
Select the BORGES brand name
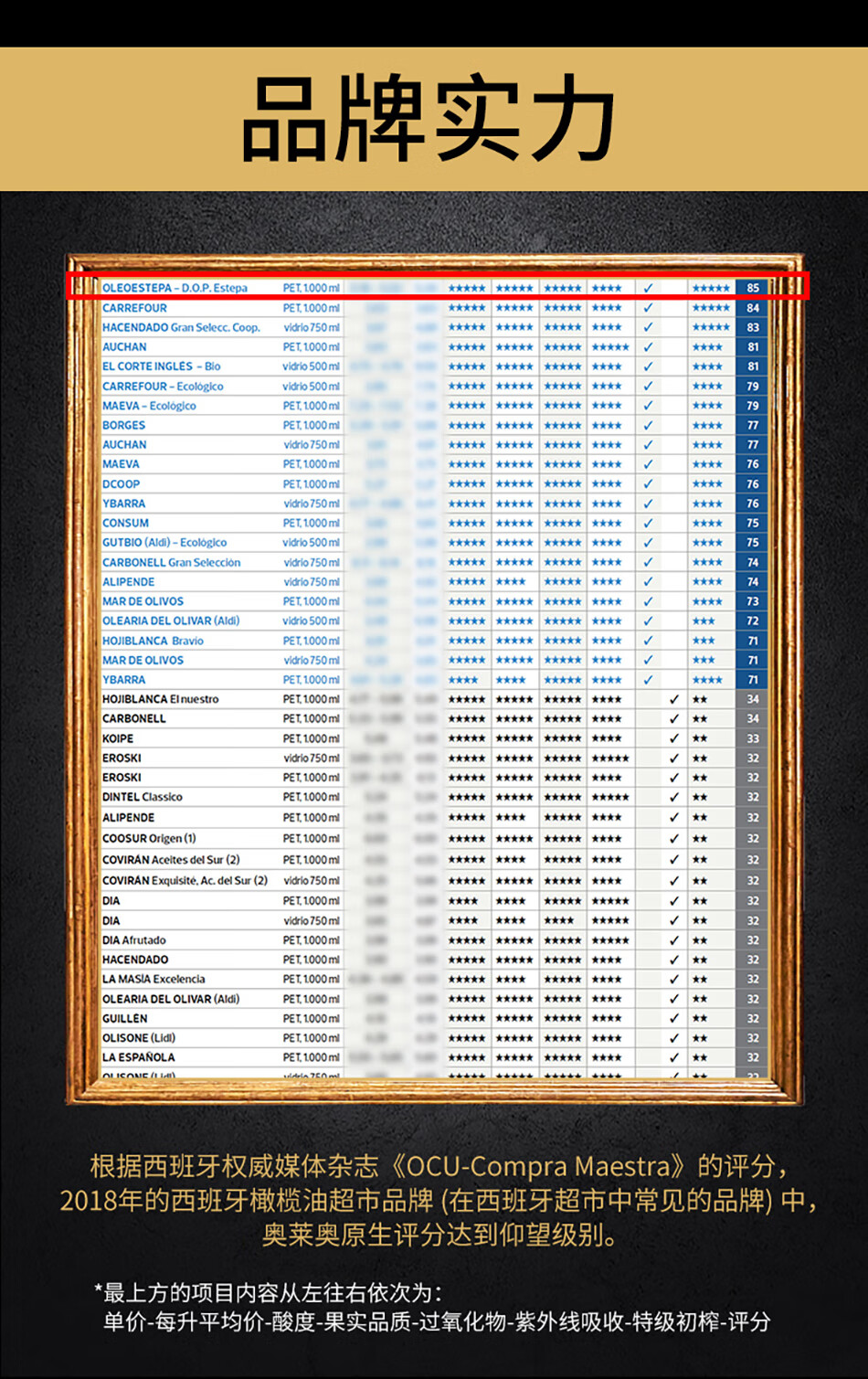tap(123, 425)
